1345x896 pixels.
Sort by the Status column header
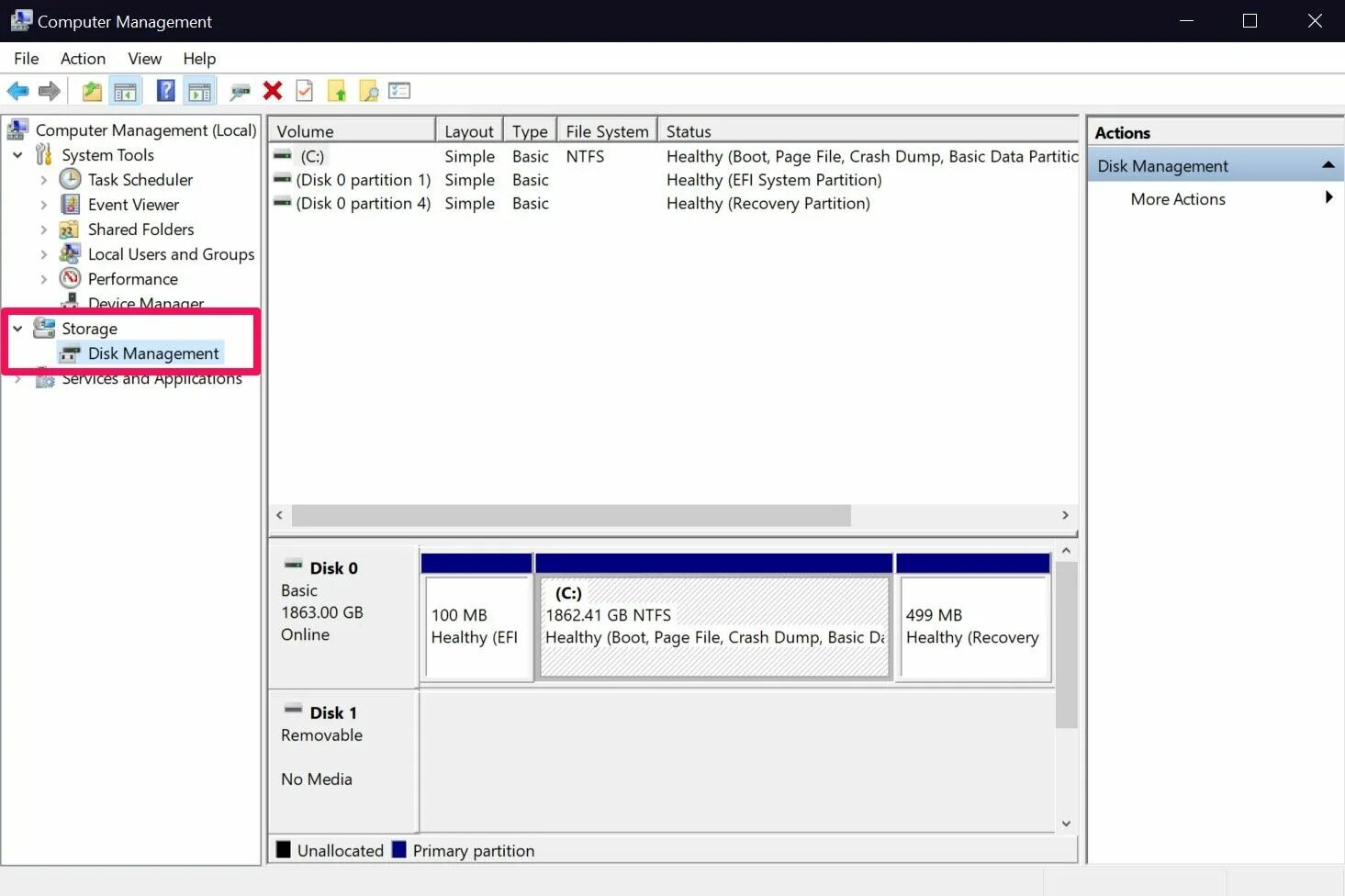[x=869, y=130]
